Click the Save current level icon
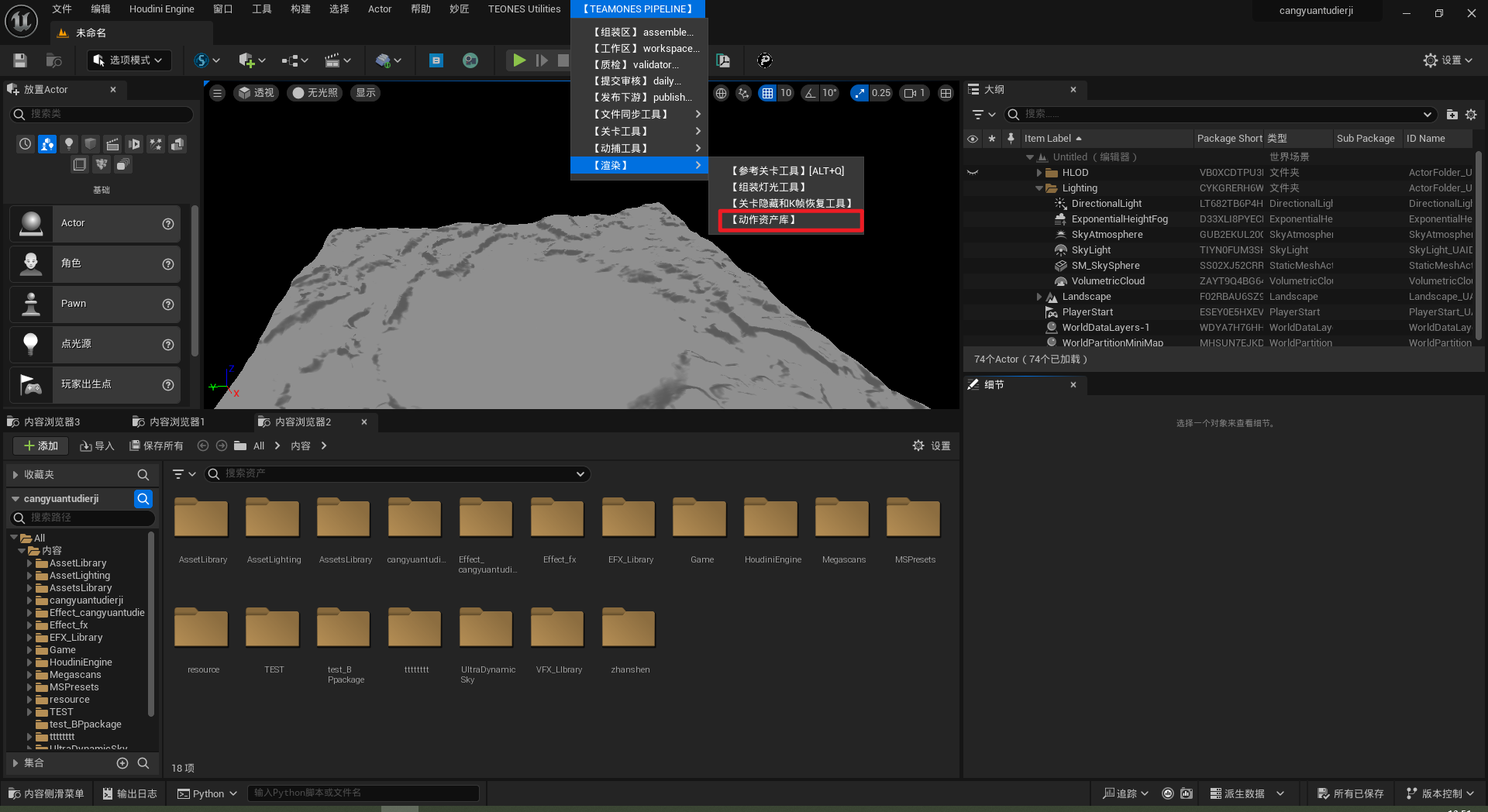 coord(21,60)
